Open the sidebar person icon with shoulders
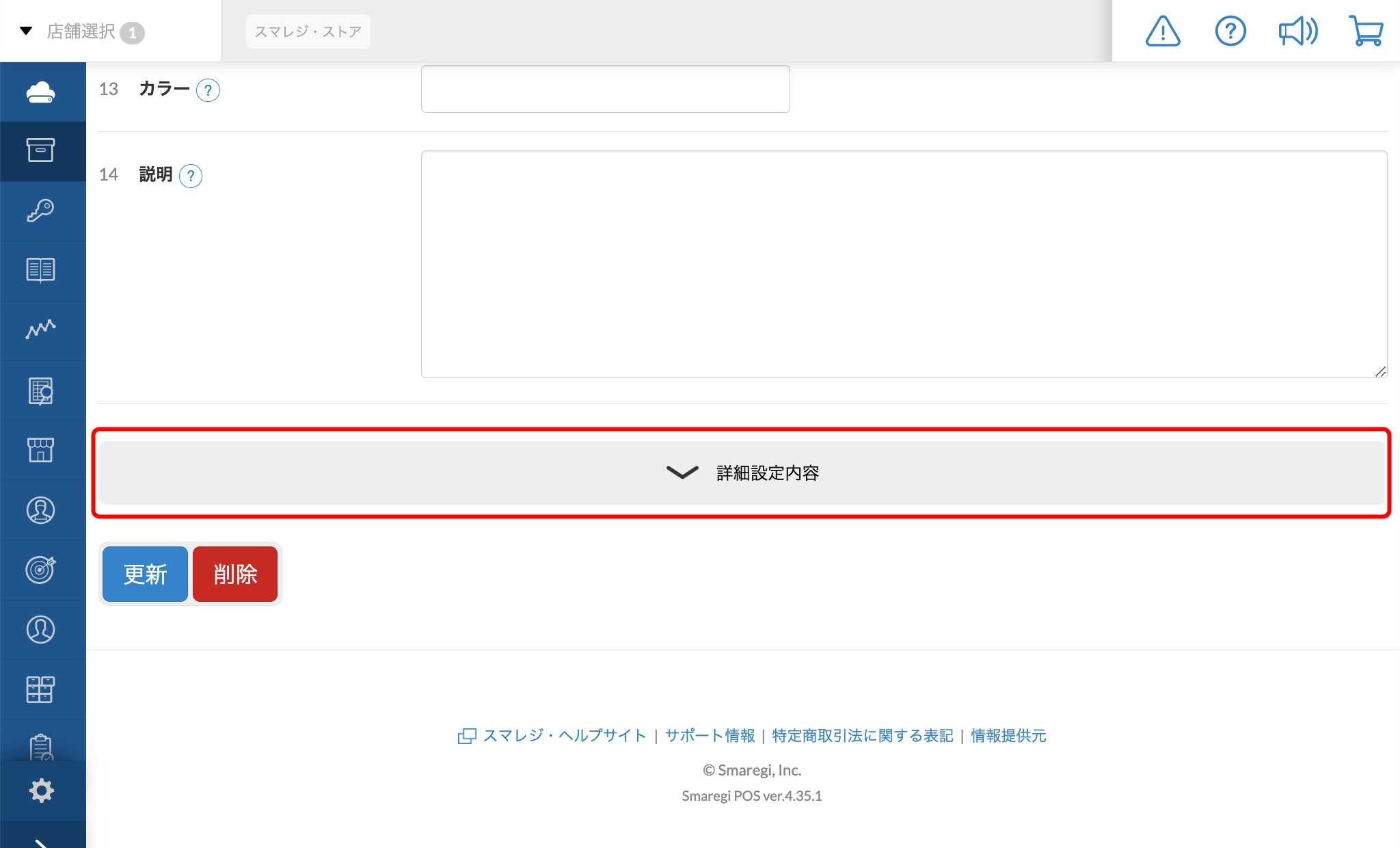Viewport: 1400px width, 848px height. pyautogui.click(x=41, y=510)
